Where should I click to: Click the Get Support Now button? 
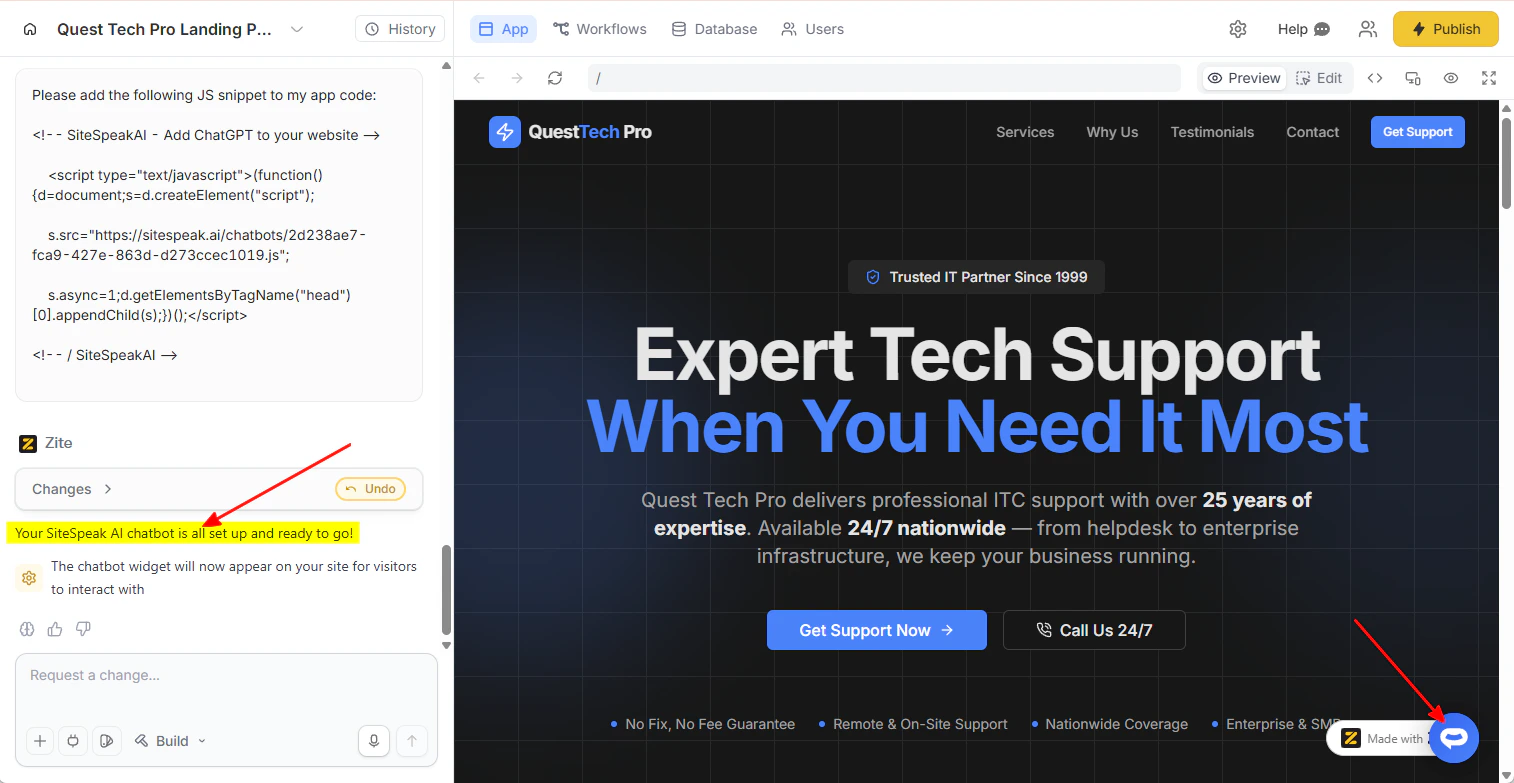[876, 630]
